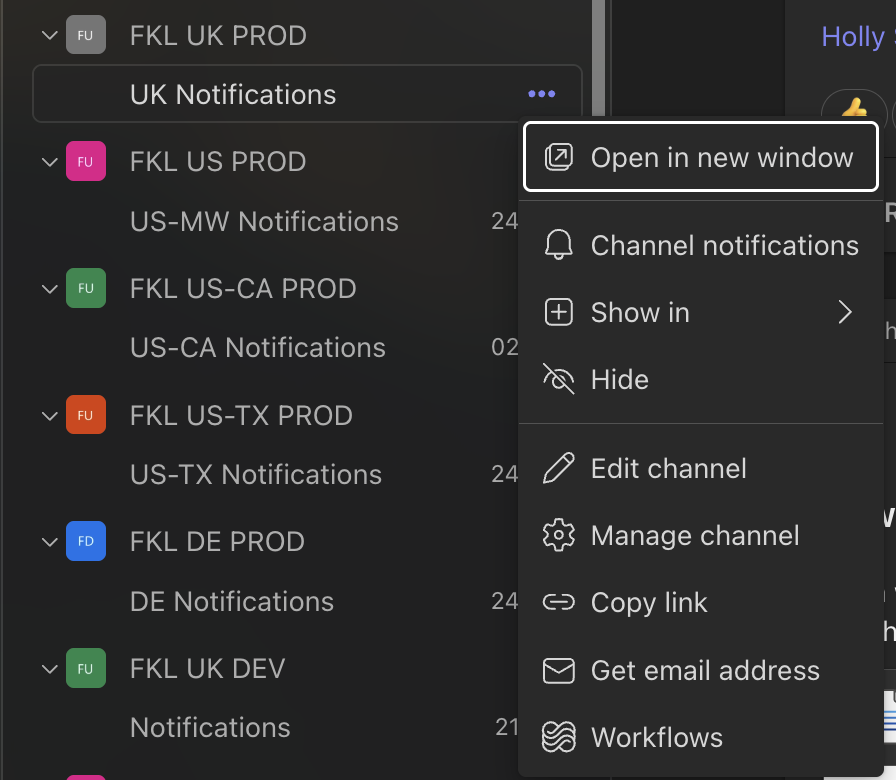The image size is (896, 780).
Task: Choose Edit channel
Action: tap(701, 469)
